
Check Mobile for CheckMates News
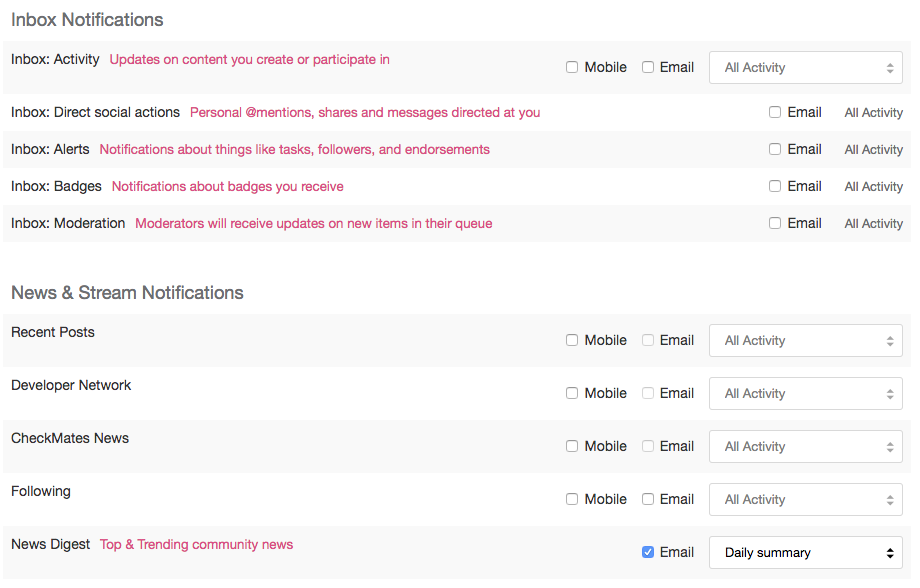pyautogui.click(x=571, y=446)
